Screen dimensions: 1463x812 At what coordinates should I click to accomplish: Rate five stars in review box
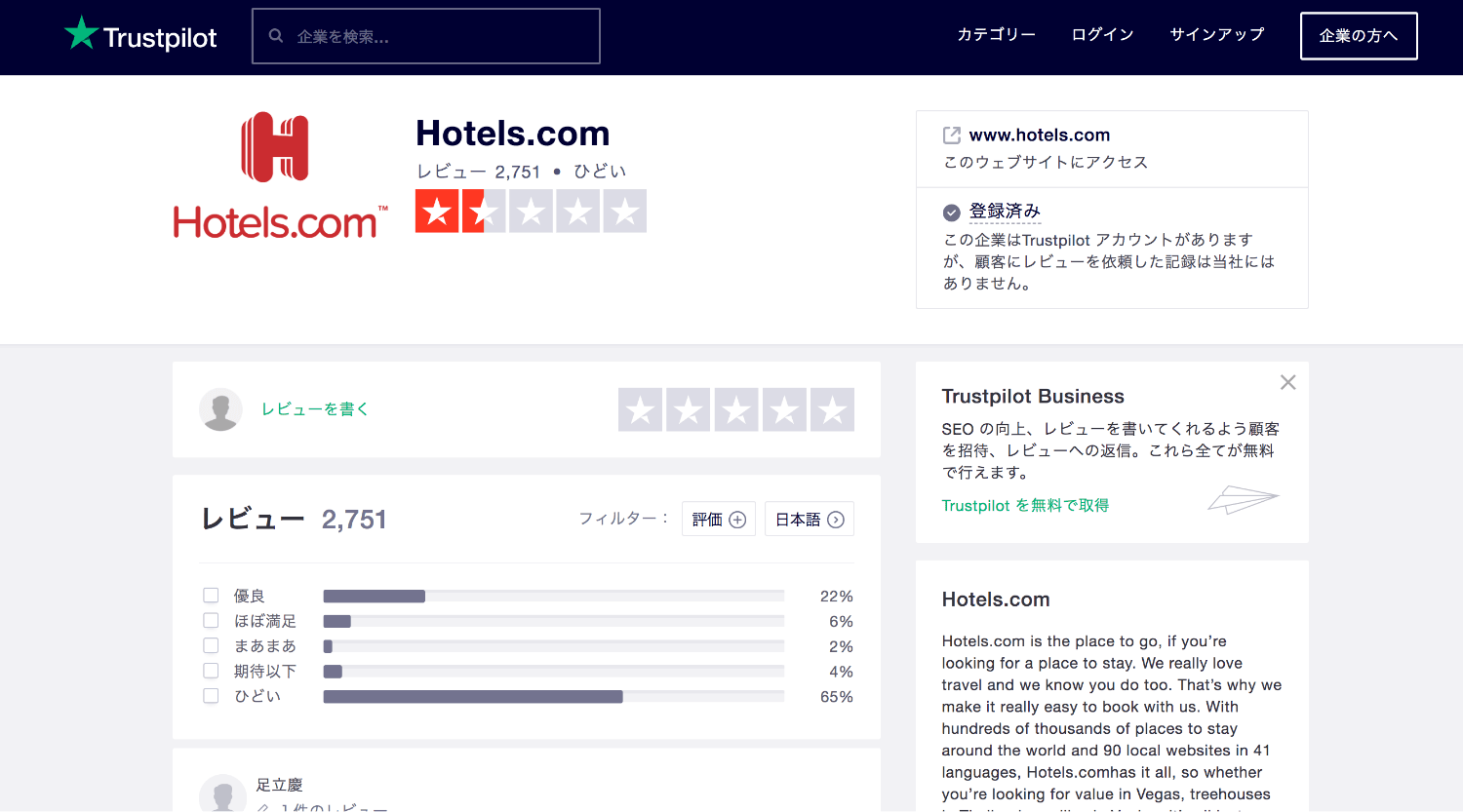[832, 409]
